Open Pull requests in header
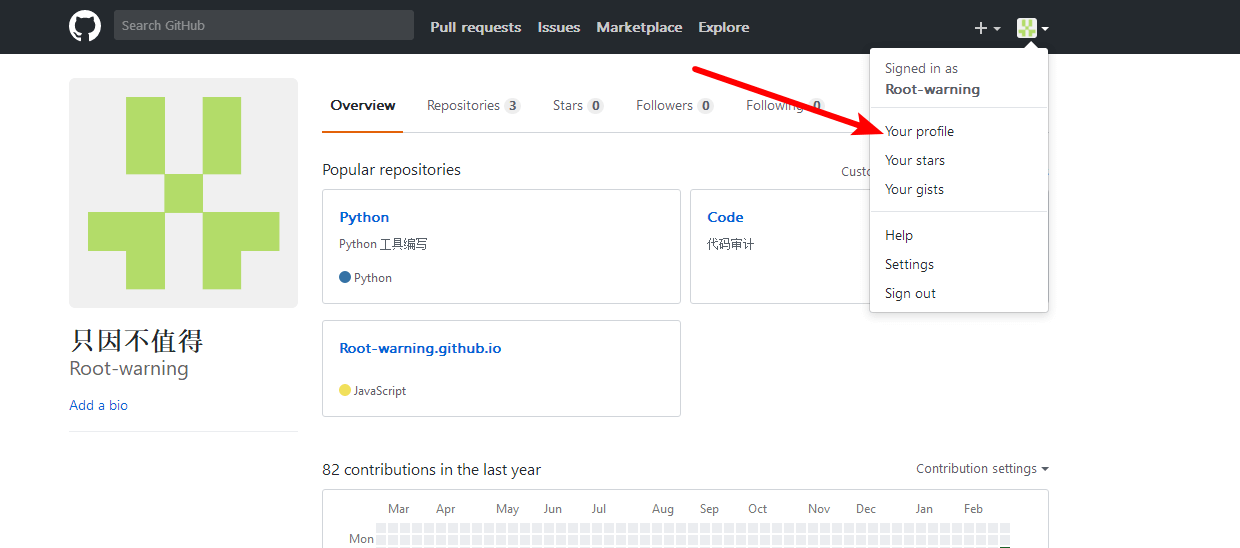The width and height of the screenshot is (1240, 548). [476, 27]
